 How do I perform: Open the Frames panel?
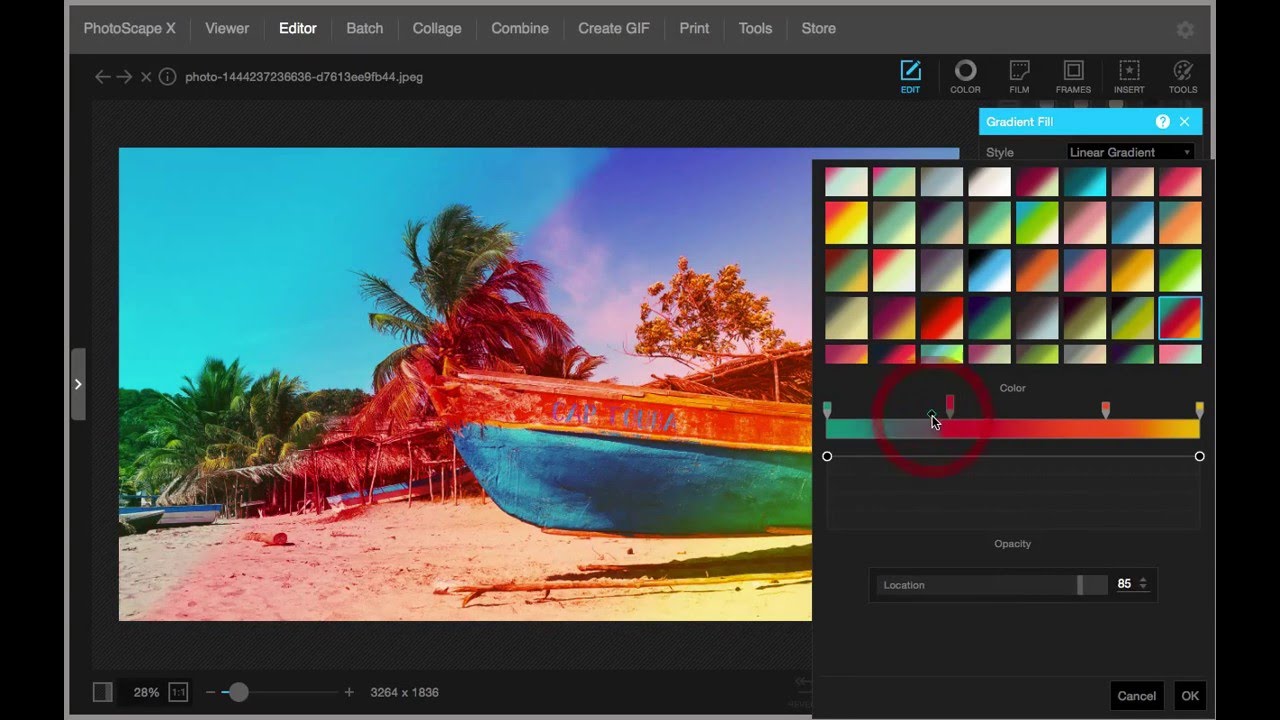tap(1073, 76)
